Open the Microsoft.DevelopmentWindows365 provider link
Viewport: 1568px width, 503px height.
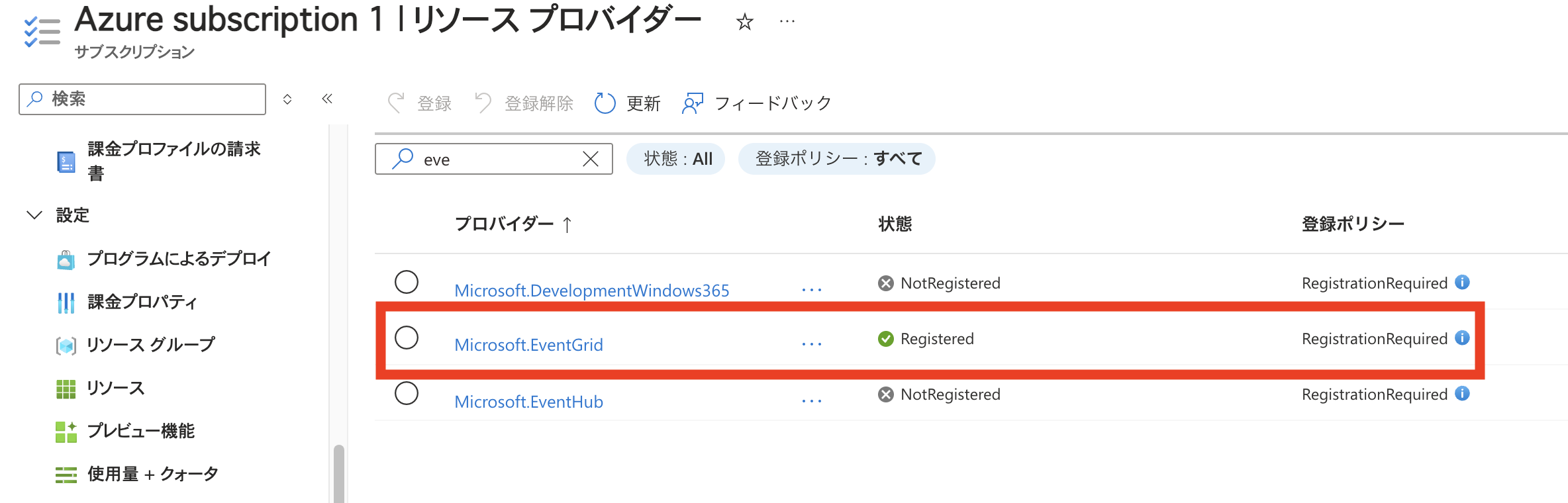pyautogui.click(x=592, y=291)
